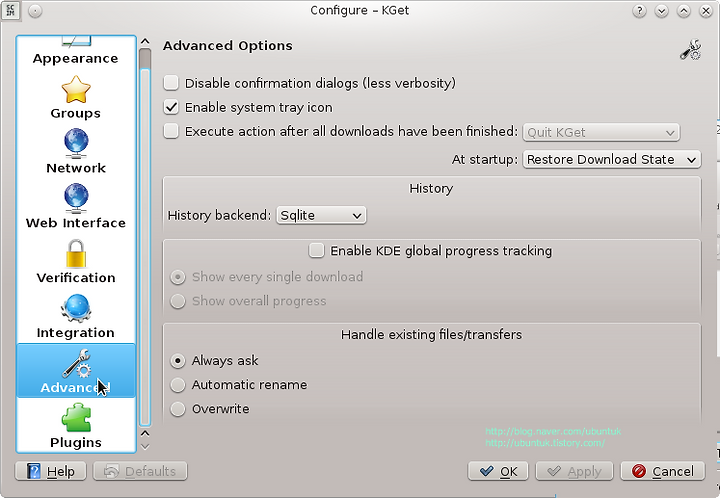Confirm settings with OK button
This screenshot has height=498, width=720.
498,471
